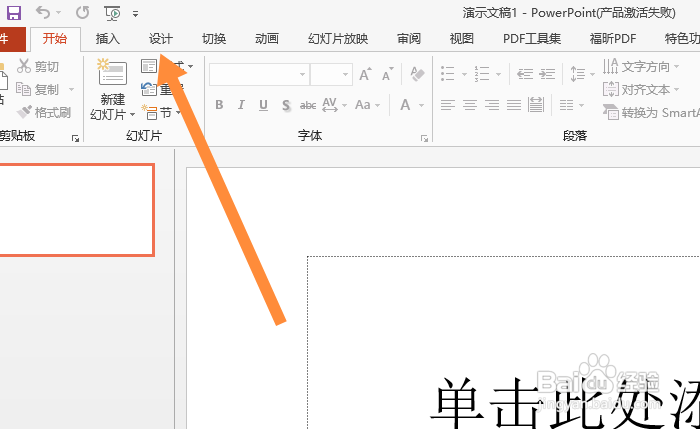
Task: Click the convert to SmartArt button
Action: click(651, 112)
